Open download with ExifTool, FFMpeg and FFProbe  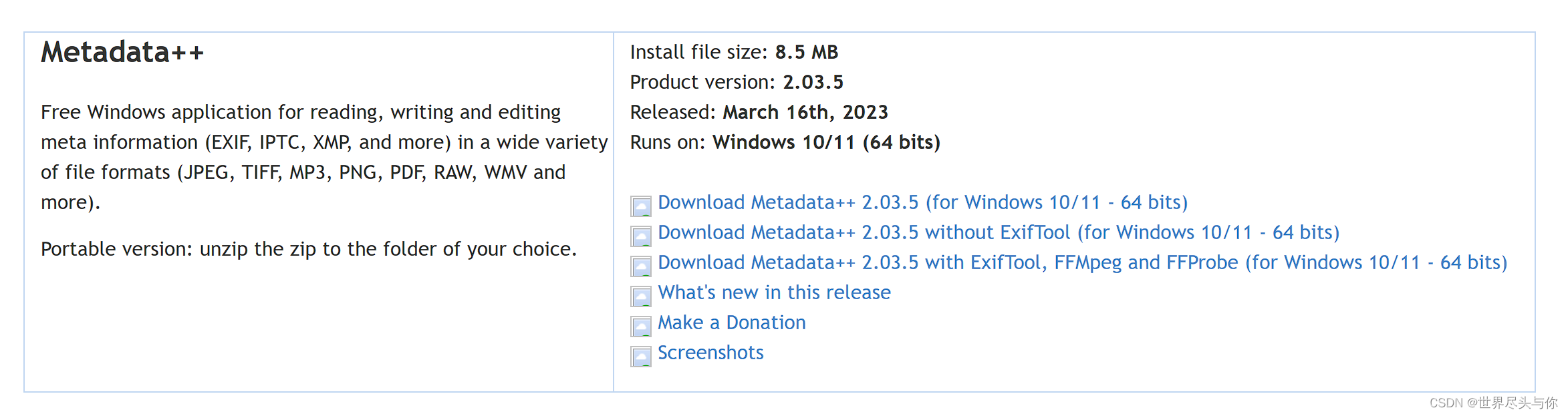1083,262
